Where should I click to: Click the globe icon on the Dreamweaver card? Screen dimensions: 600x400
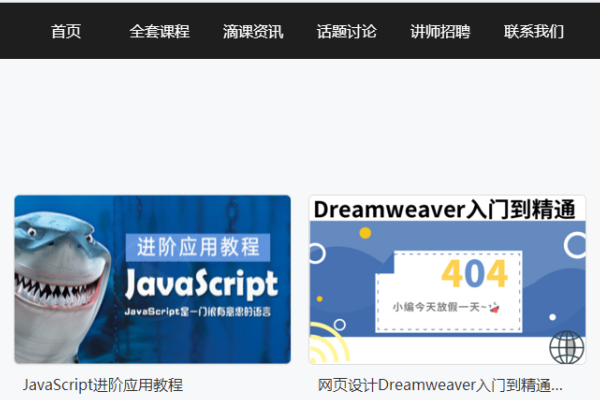pyautogui.click(x=567, y=347)
